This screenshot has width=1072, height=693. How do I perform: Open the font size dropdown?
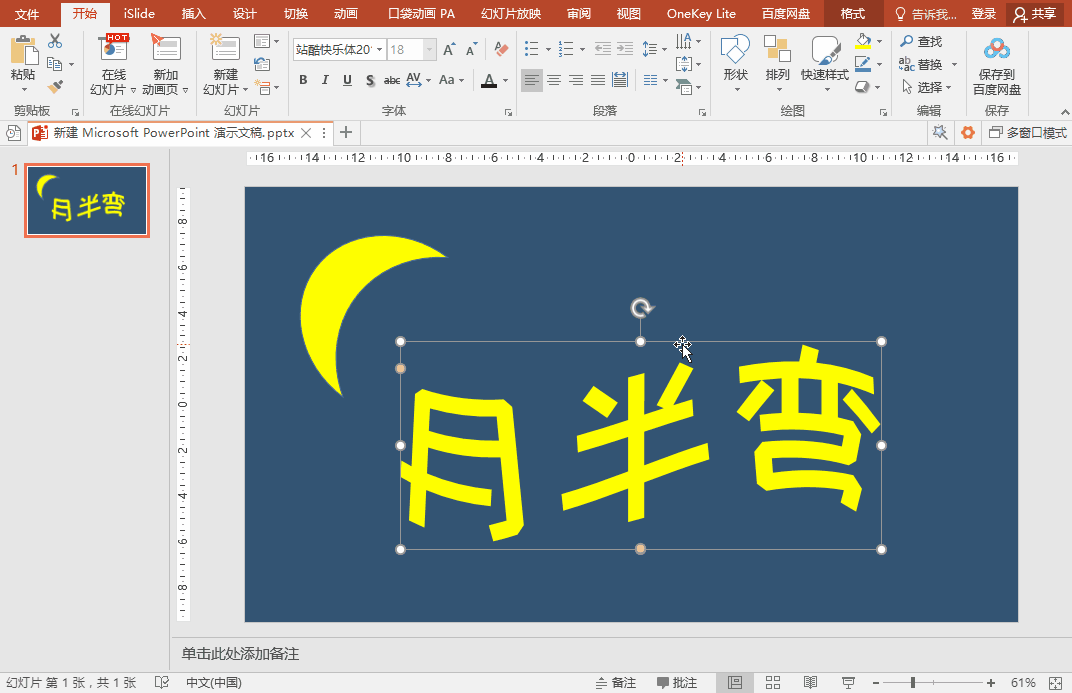(x=429, y=49)
